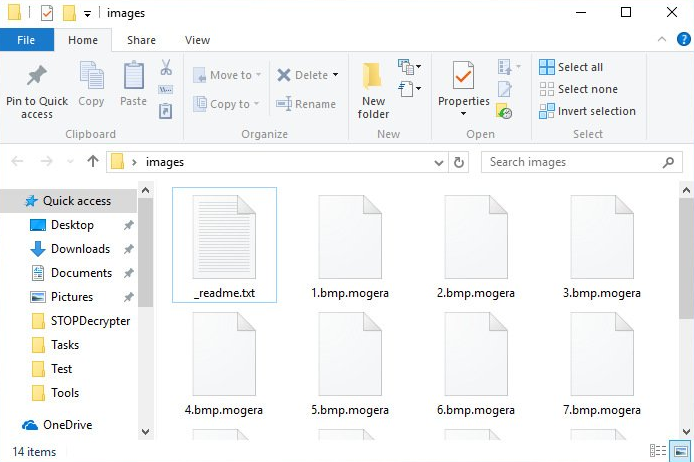Screen dimensions: 694x462
Task: Expand the Move to dropdown
Action: [259, 75]
